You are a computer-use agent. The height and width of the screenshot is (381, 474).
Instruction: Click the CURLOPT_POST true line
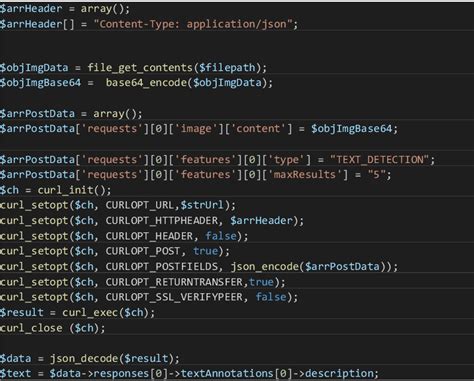pos(115,251)
